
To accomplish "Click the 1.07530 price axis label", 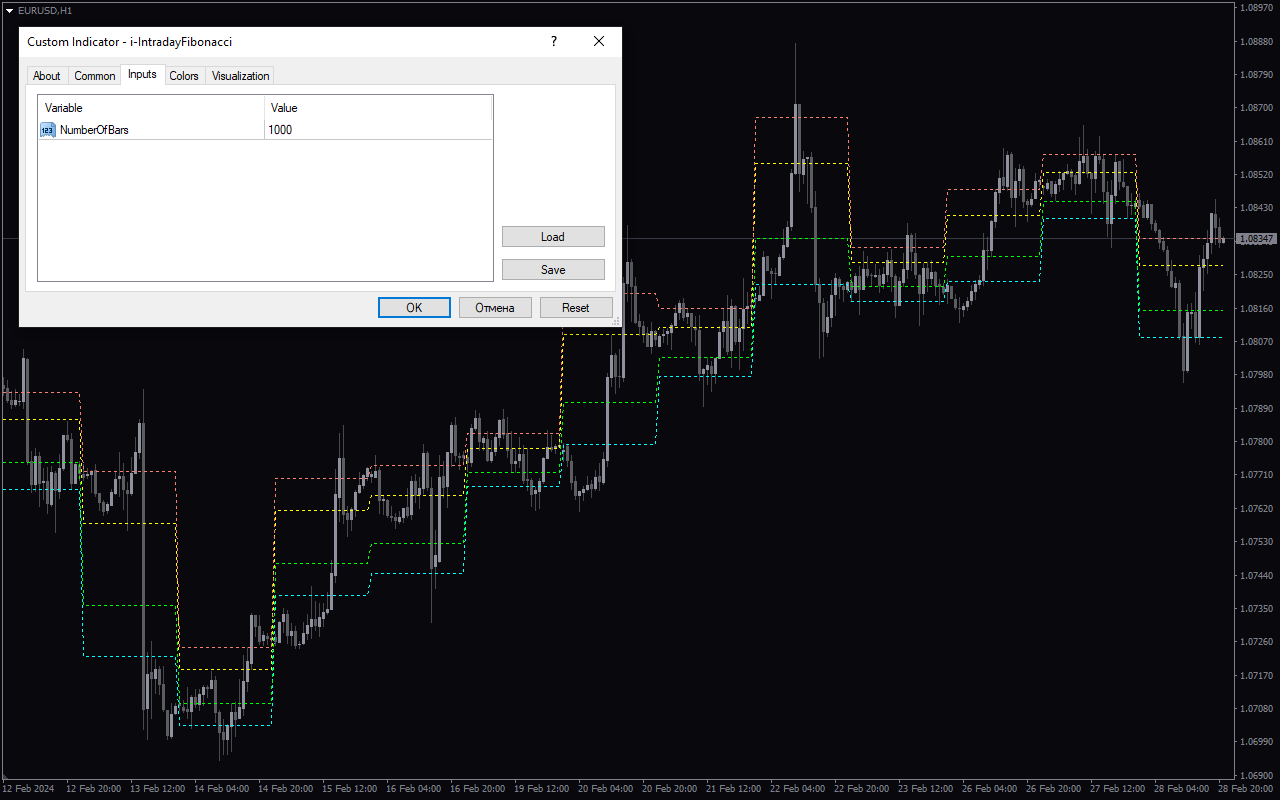I will [1257, 541].
